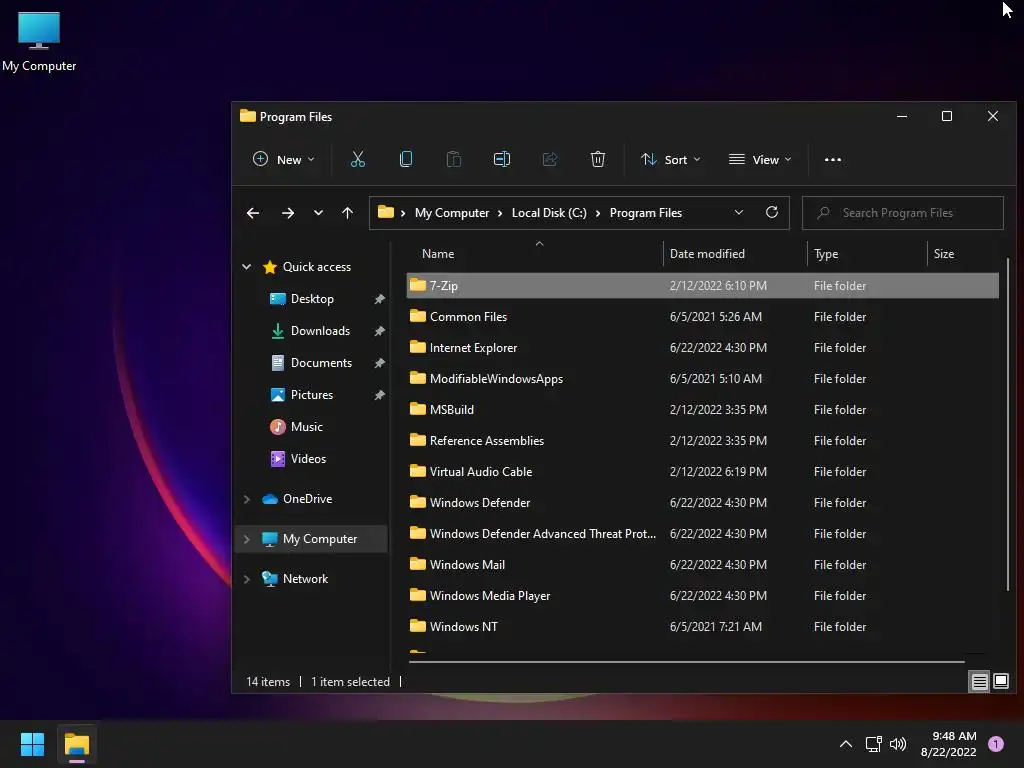This screenshot has width=1024, height=768.
Task: Open Downloads in Quick access
Action: click(320, 331)
